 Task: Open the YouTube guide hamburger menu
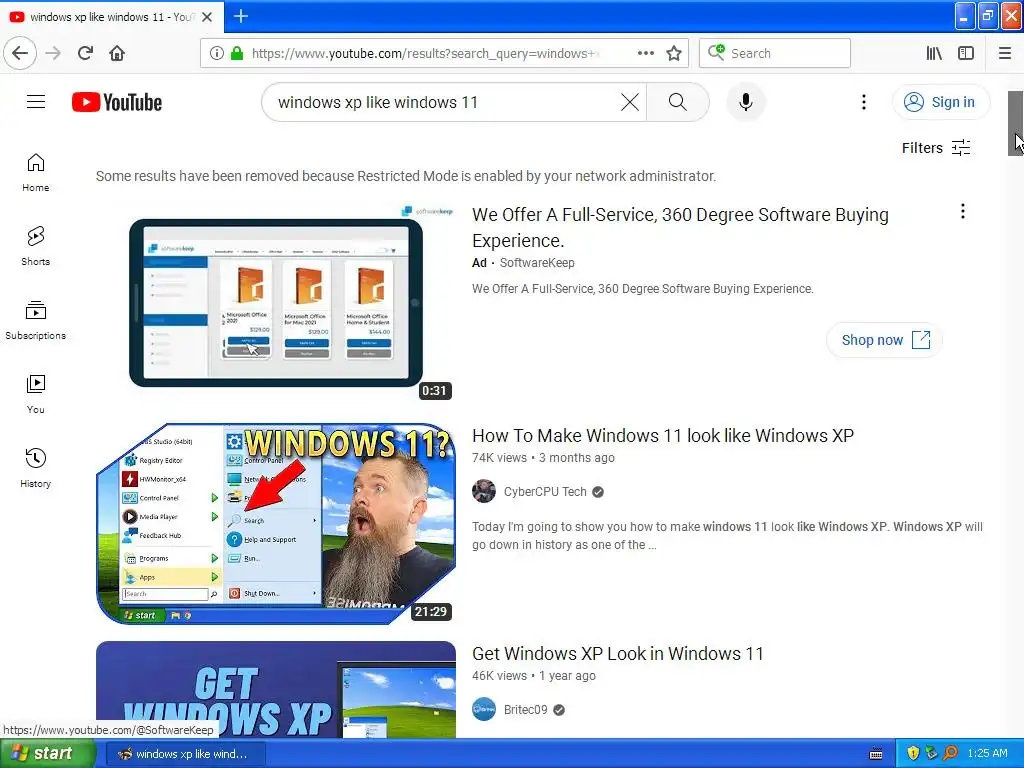36,102
